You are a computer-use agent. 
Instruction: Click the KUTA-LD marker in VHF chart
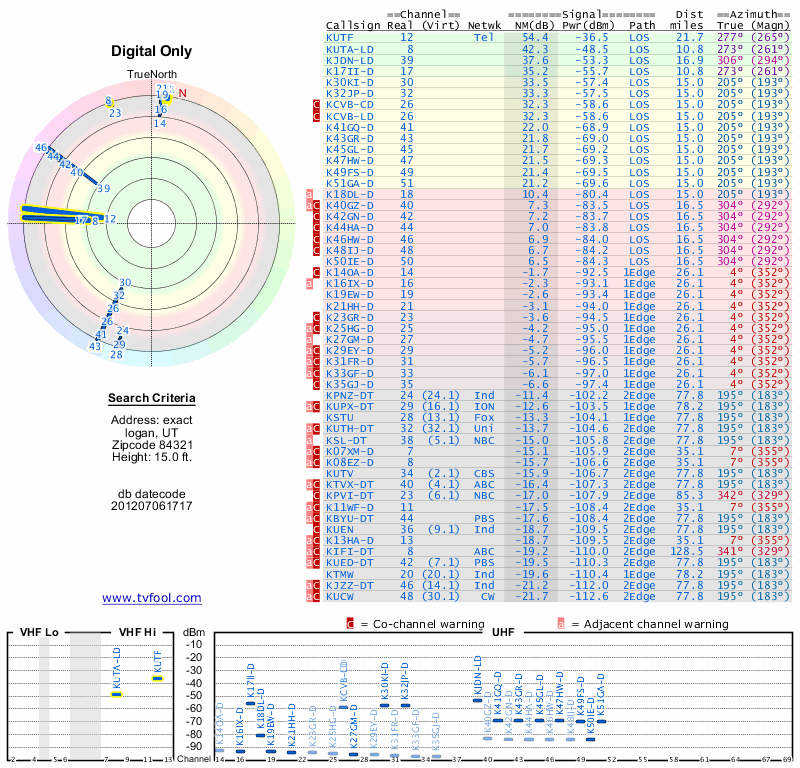coord(117,694)
